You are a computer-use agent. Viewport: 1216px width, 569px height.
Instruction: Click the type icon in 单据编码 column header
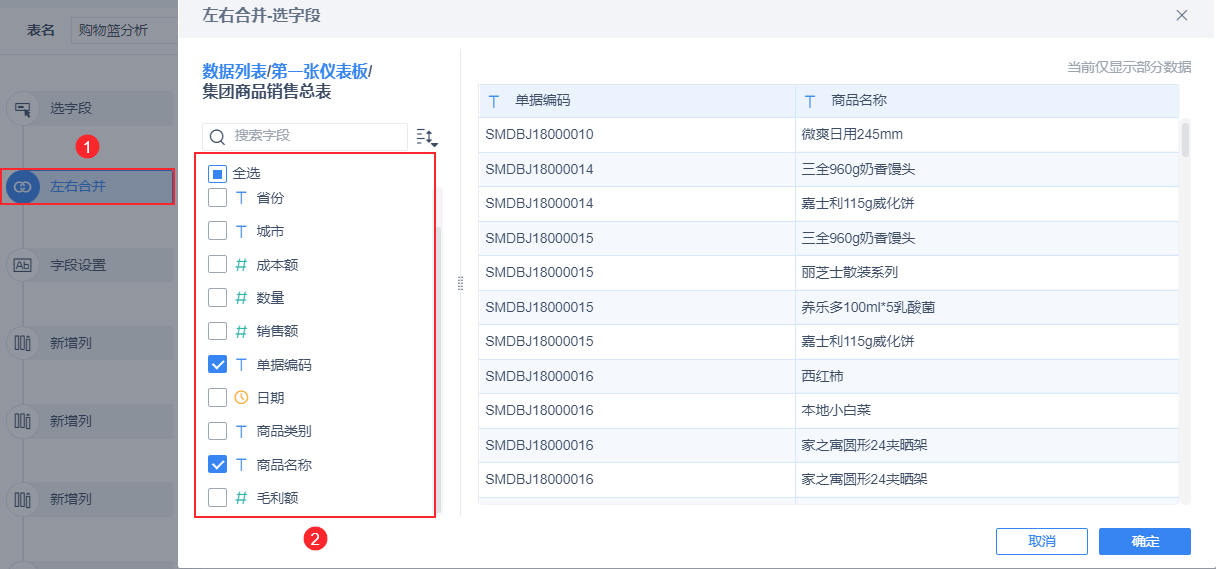coord(494,101)
